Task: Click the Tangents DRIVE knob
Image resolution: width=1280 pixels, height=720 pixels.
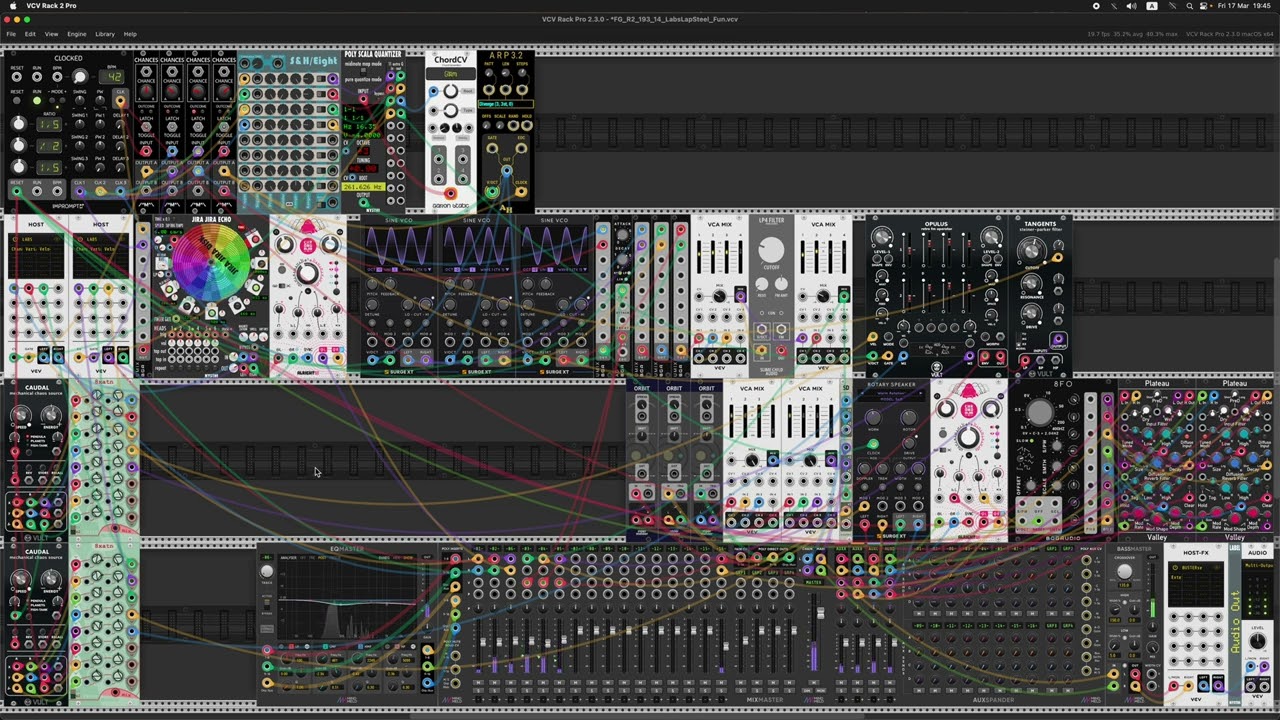Action: 1031,312
